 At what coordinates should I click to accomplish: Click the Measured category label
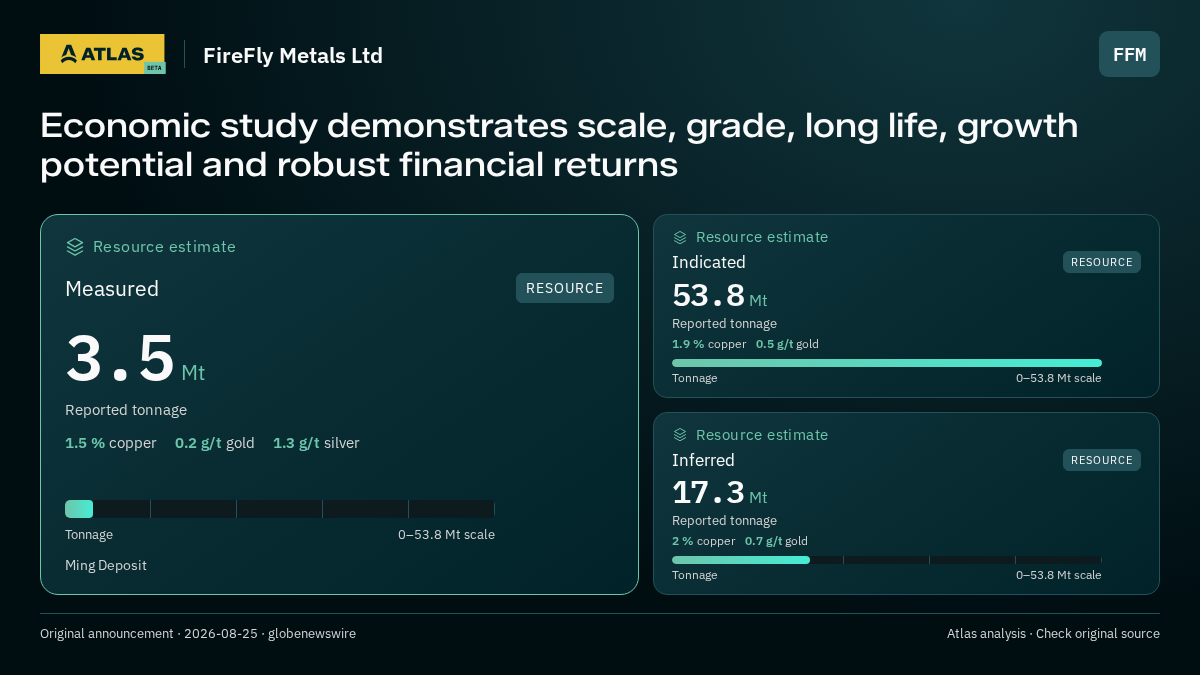(112, 289)
